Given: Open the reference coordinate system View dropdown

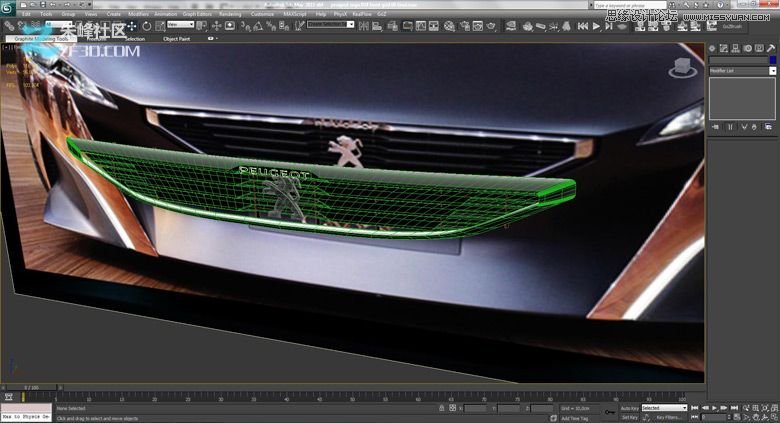Looking at the screenshot, I should (180, 24).
